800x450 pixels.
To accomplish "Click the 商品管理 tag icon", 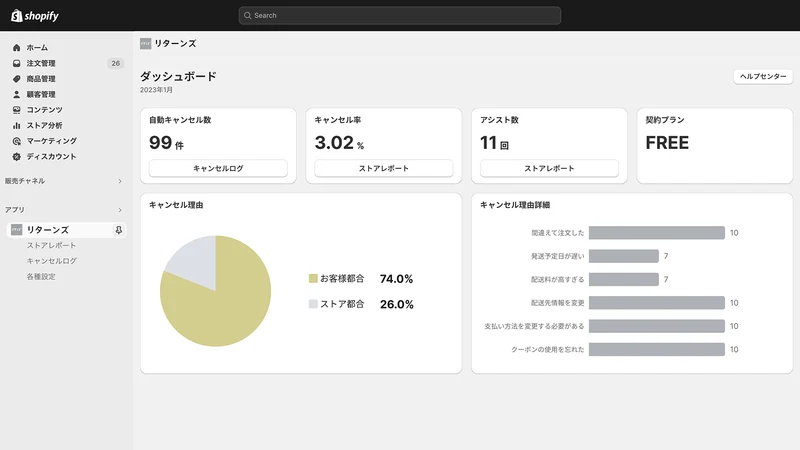I will coord(16,79).
